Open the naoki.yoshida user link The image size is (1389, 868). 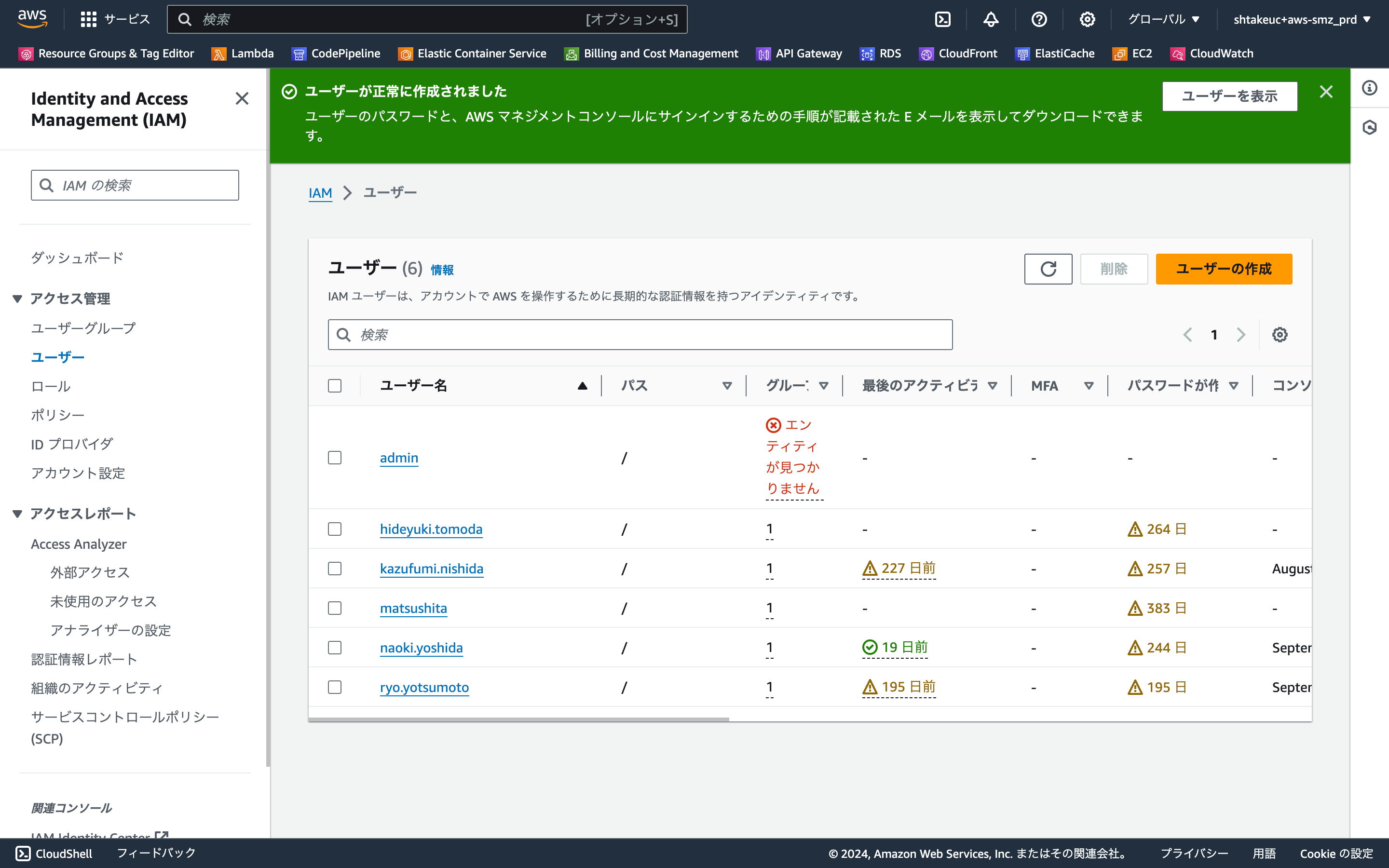point(422,648)
